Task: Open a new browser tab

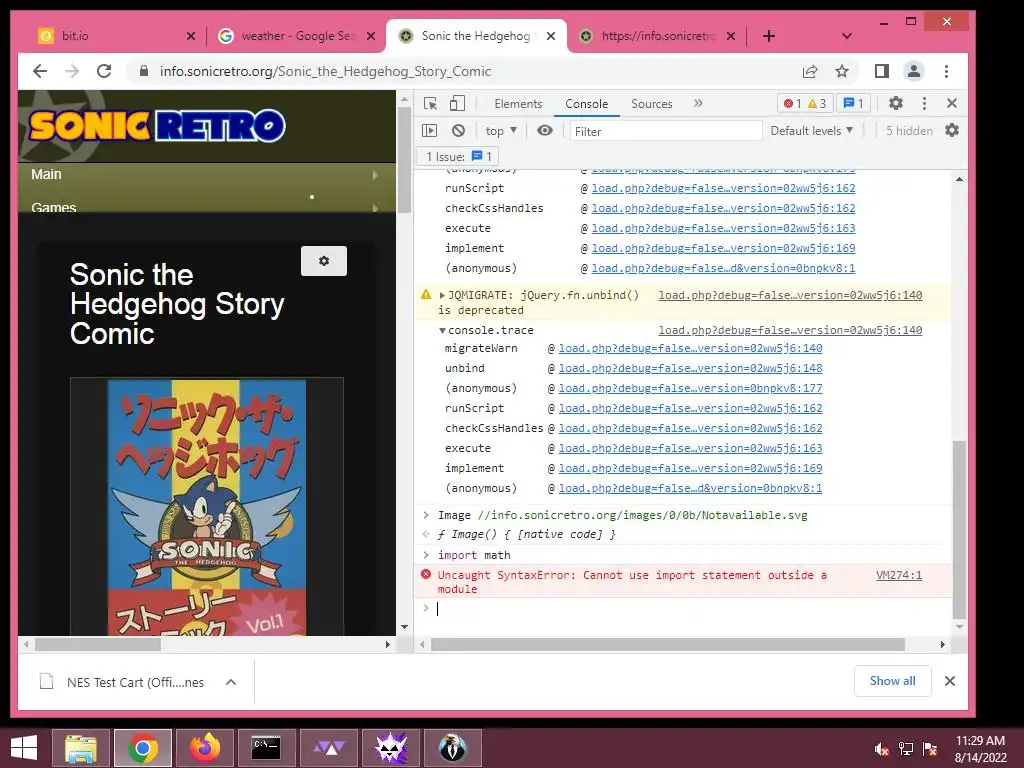Action: (769, 36)
